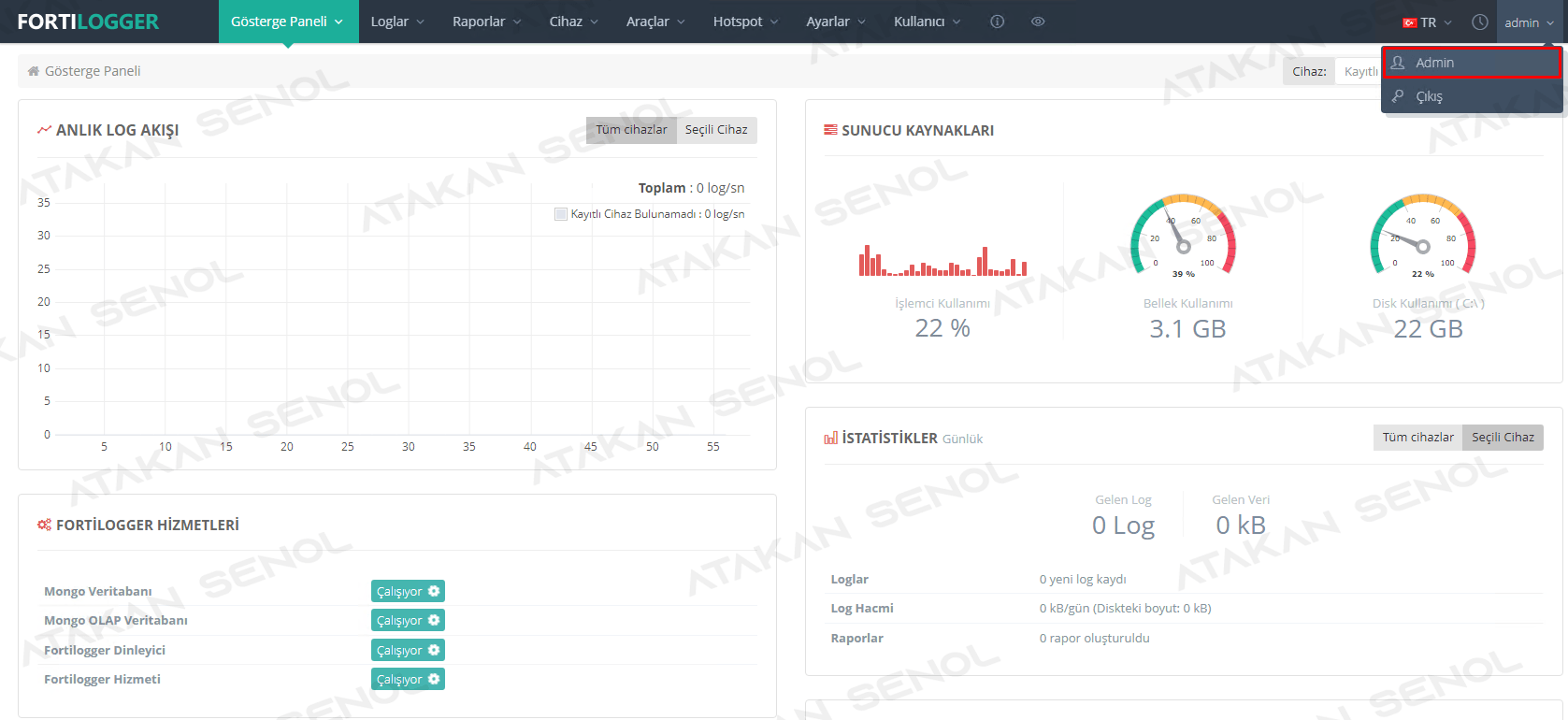
Task: Click the Admin user icon in dropdown
Action: (1398, 63)
